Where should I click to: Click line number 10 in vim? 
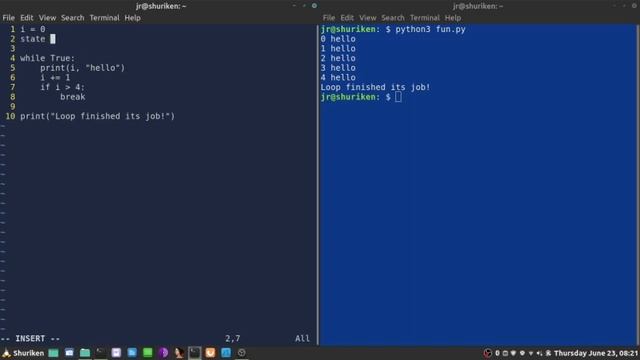tap(10, 116)
